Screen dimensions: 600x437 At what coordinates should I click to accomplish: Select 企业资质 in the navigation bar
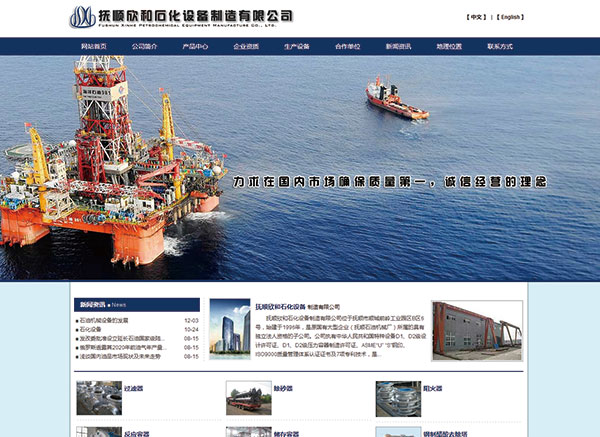point(246,47)
